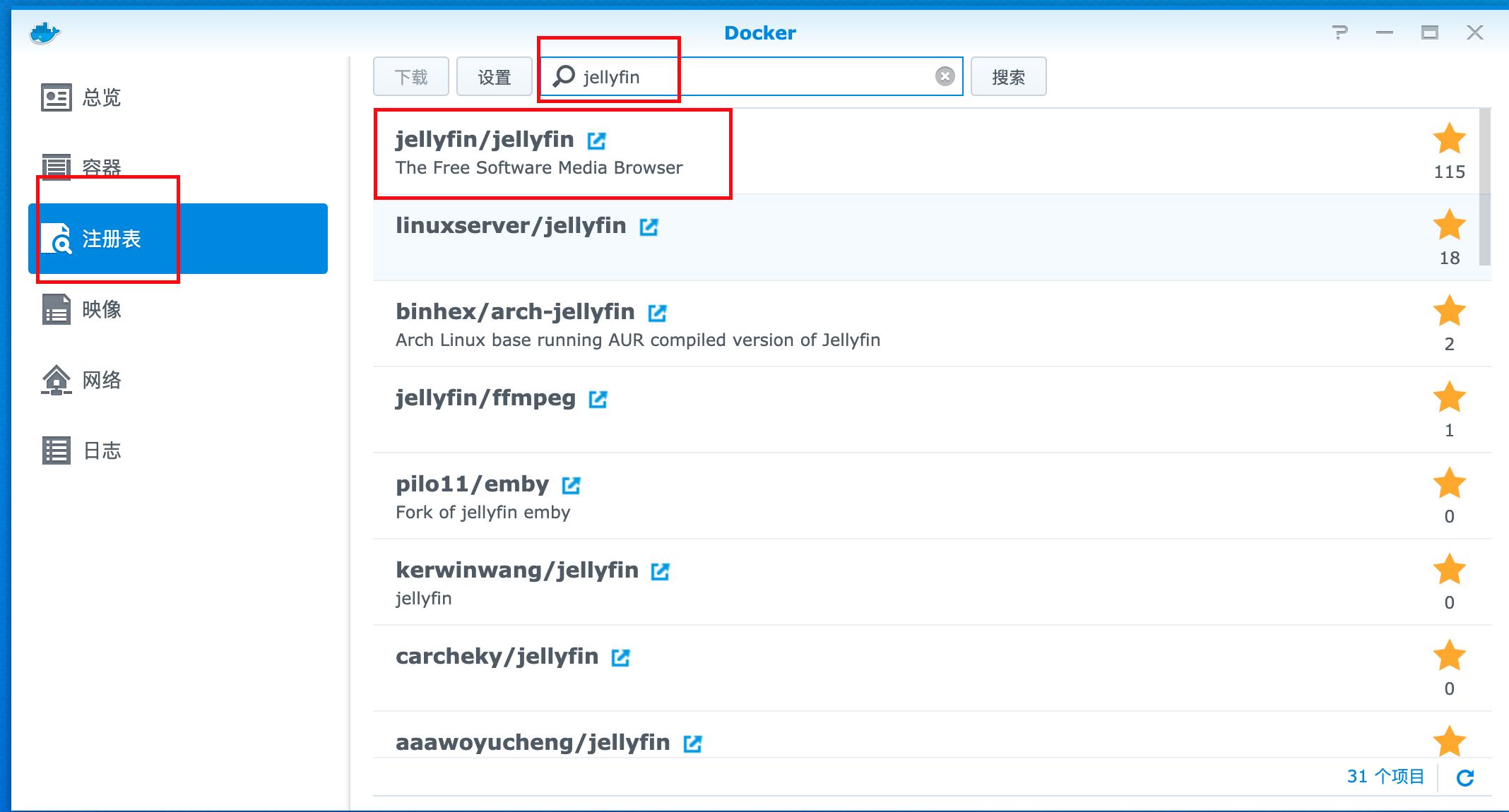Select the jellyfin/jellyfin image name
Screen dimensions: 1509x812
485,140
